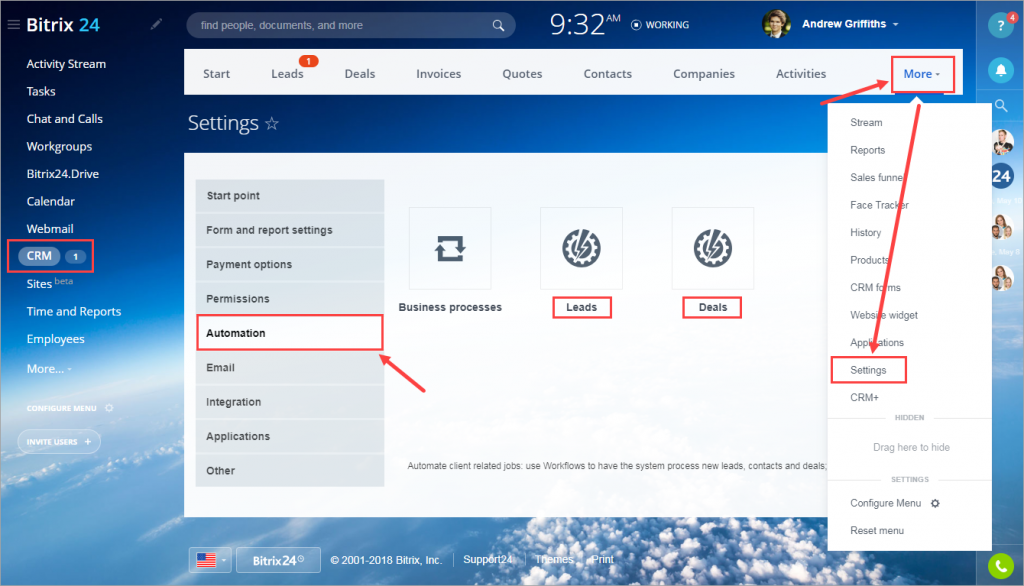Screen dimensions: 1024x586
Task: Open the user menu arrow beside Andrew Griffiths
Action: (x=896, y=24)
